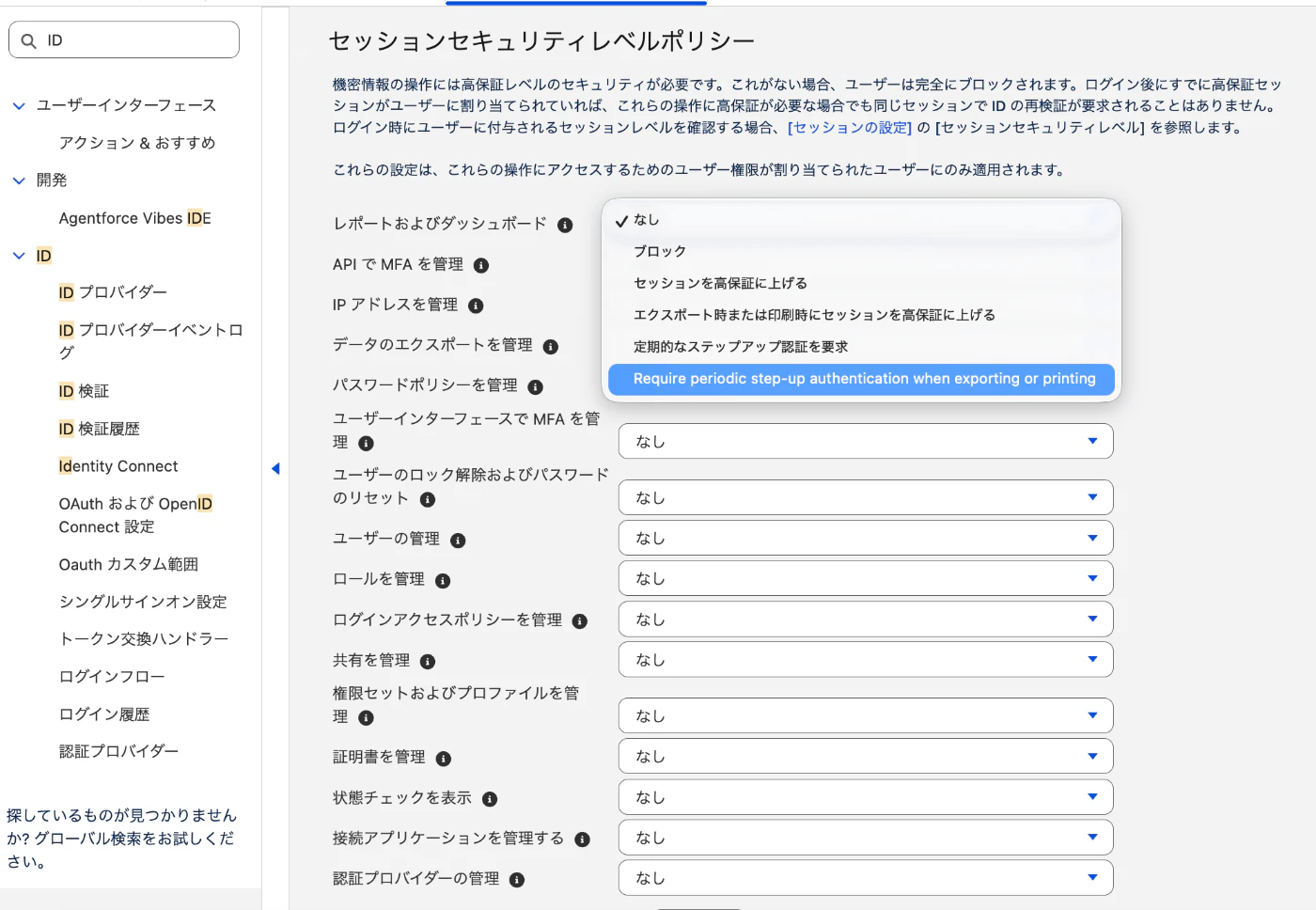Collapse the ユーザーインターフェース tree section
Viewport: 1316px width, 910px height.
tap(19, 105)
